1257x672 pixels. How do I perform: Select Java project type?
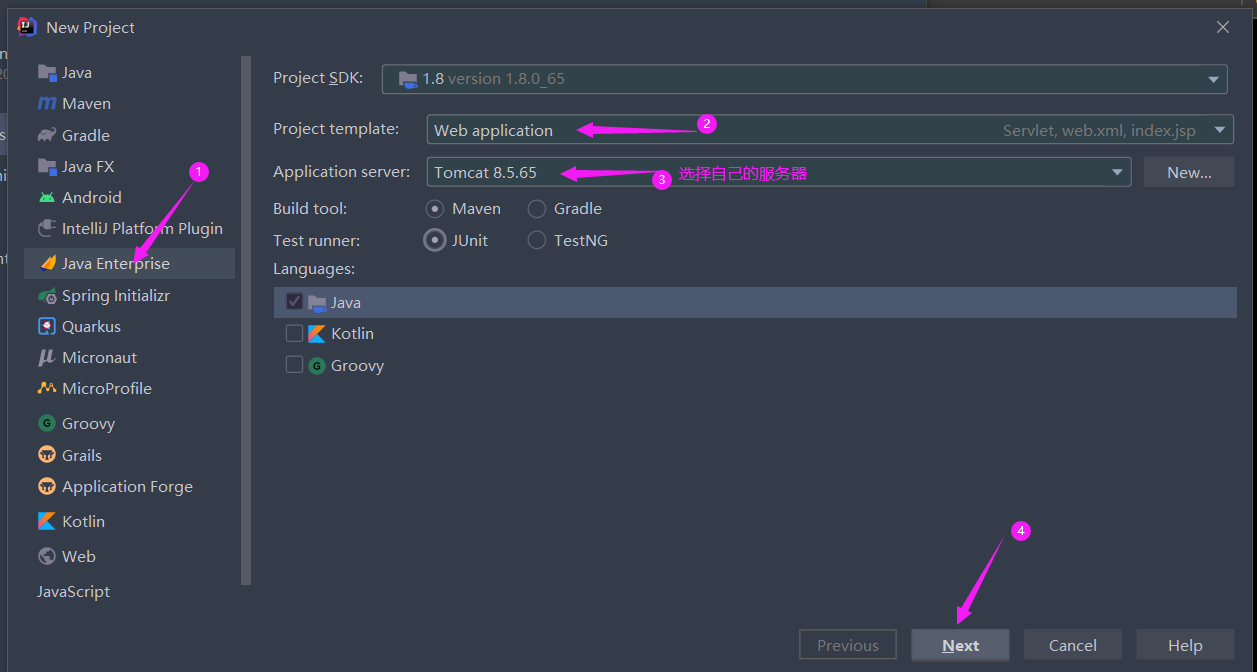tap(129, 72)
